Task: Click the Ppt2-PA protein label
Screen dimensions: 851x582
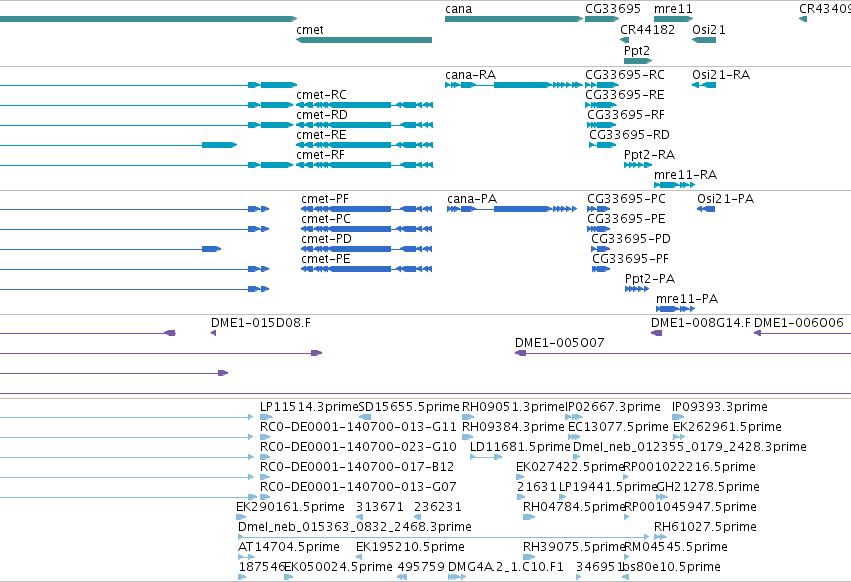Action: [x=650, y=279]
